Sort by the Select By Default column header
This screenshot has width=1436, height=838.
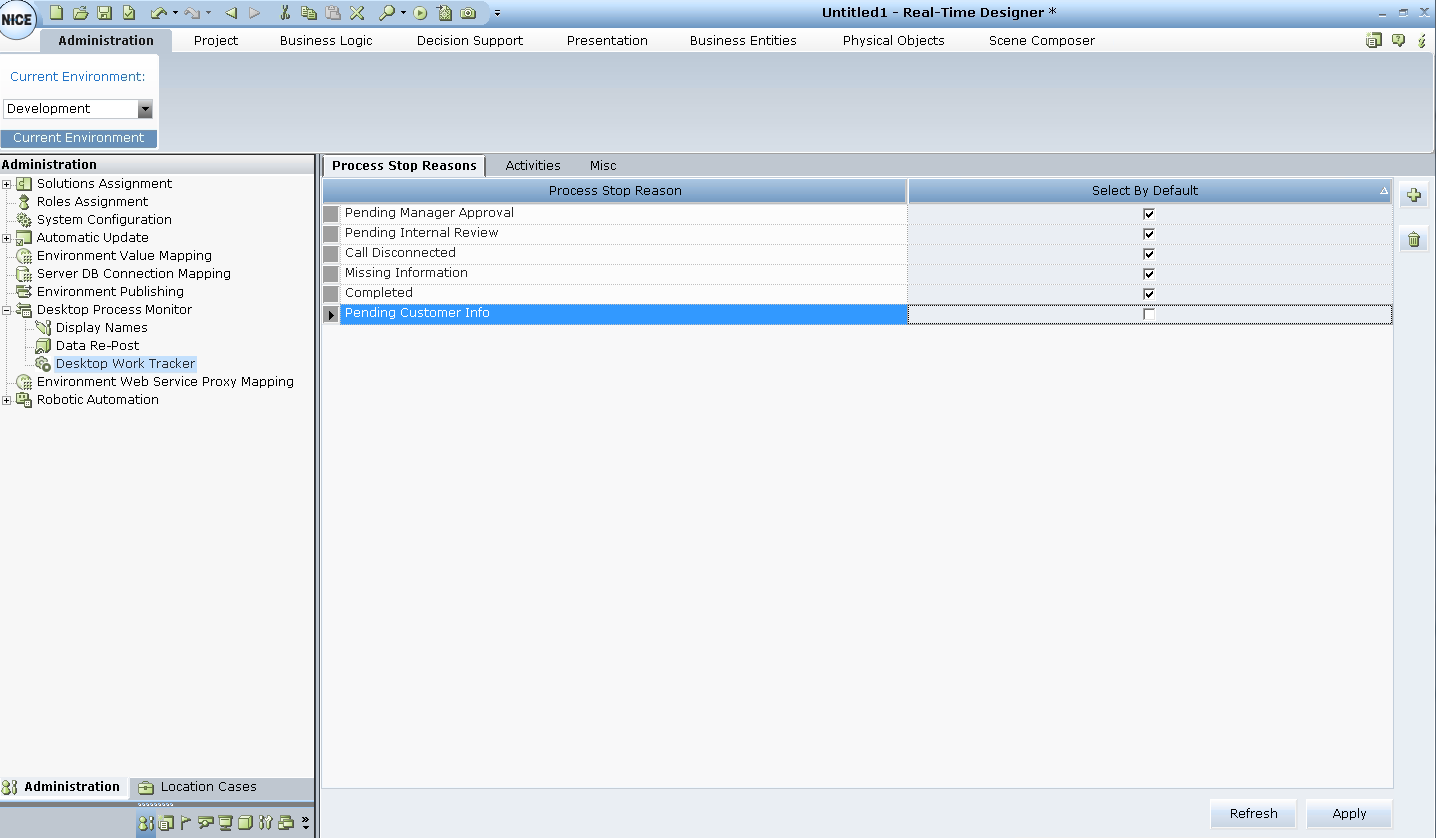(1149, 191)
